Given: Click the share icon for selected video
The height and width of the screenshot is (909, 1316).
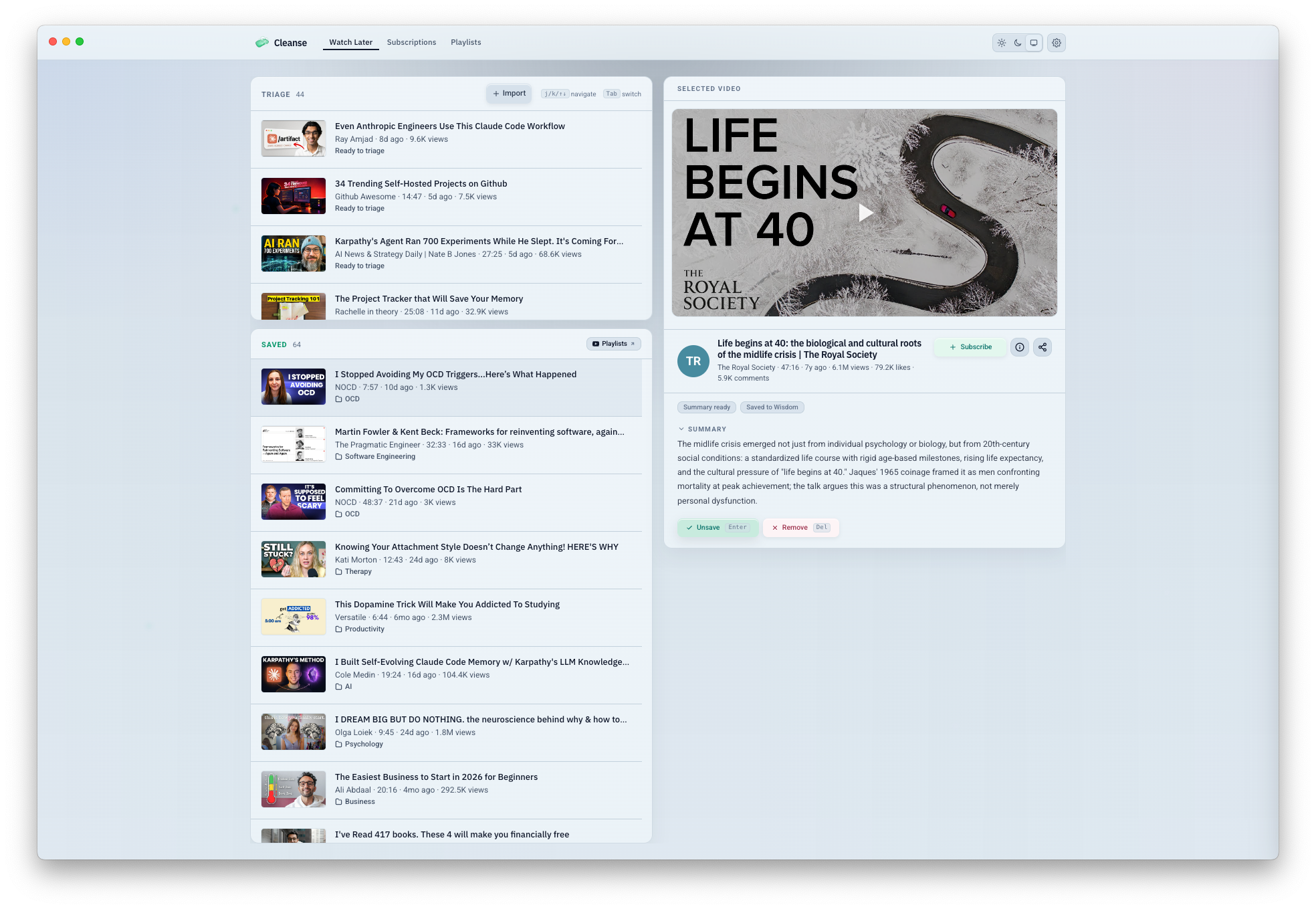Looking at the screenshot, I should [x=1042, y=347].
